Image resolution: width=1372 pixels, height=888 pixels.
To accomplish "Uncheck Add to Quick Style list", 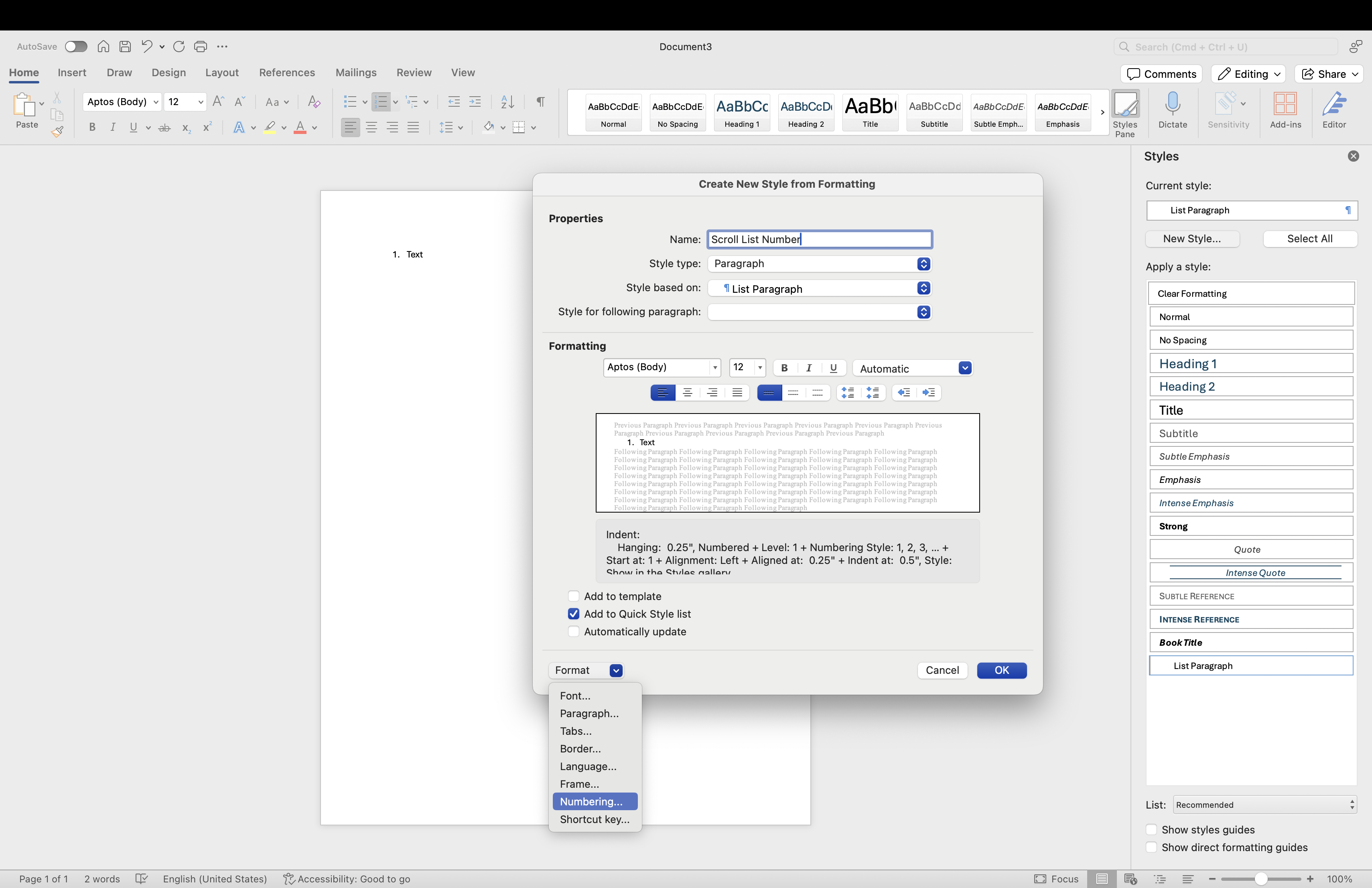I will (573, 614).
